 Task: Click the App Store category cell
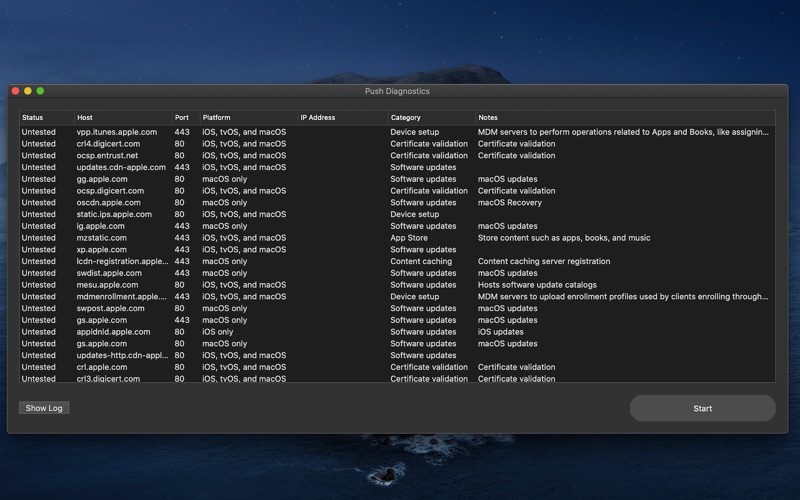409,238
